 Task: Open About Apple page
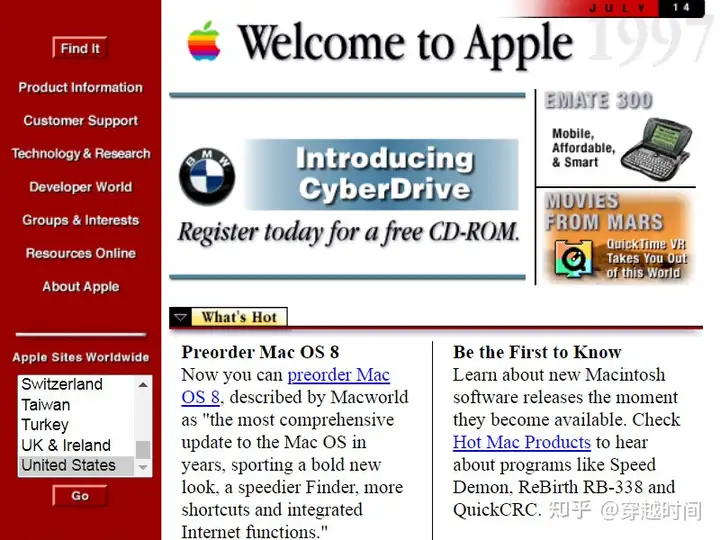click(x=81, y=287)
